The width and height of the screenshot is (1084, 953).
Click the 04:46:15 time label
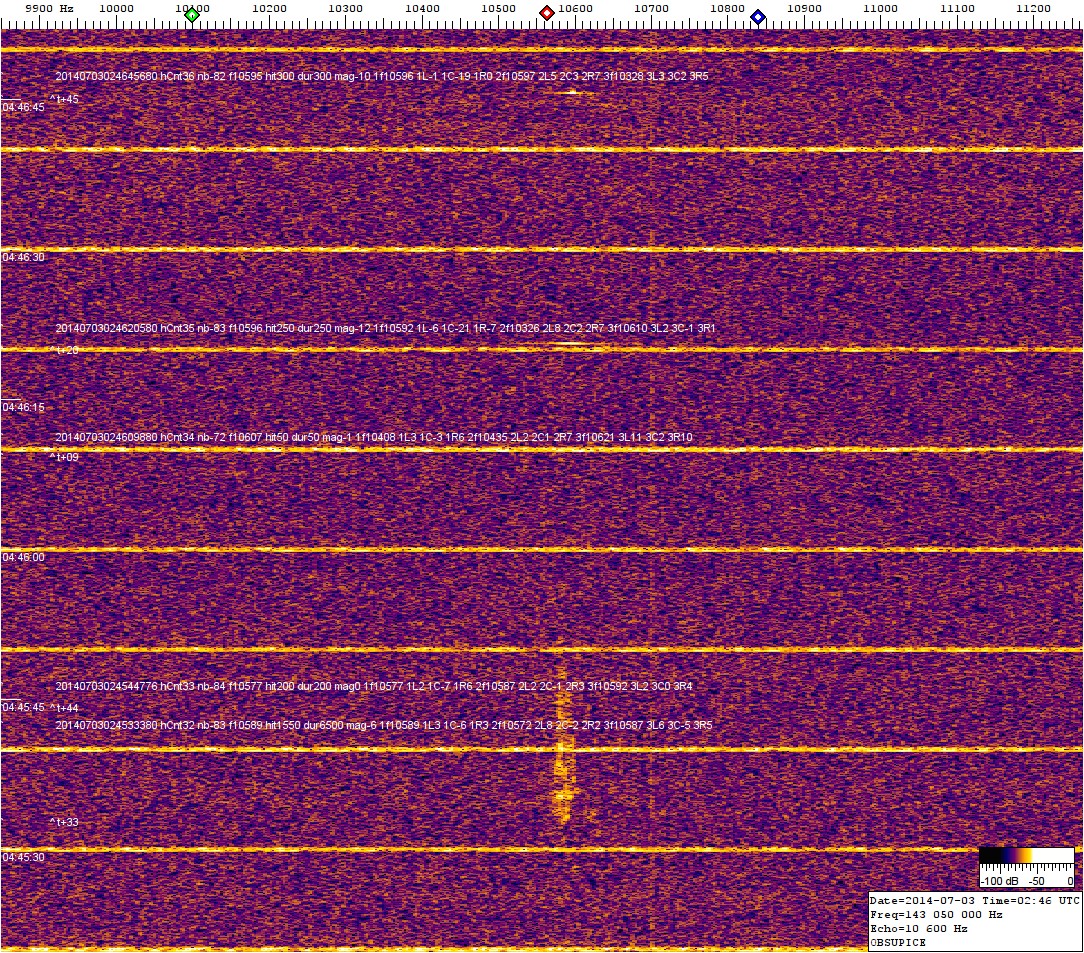24,407
